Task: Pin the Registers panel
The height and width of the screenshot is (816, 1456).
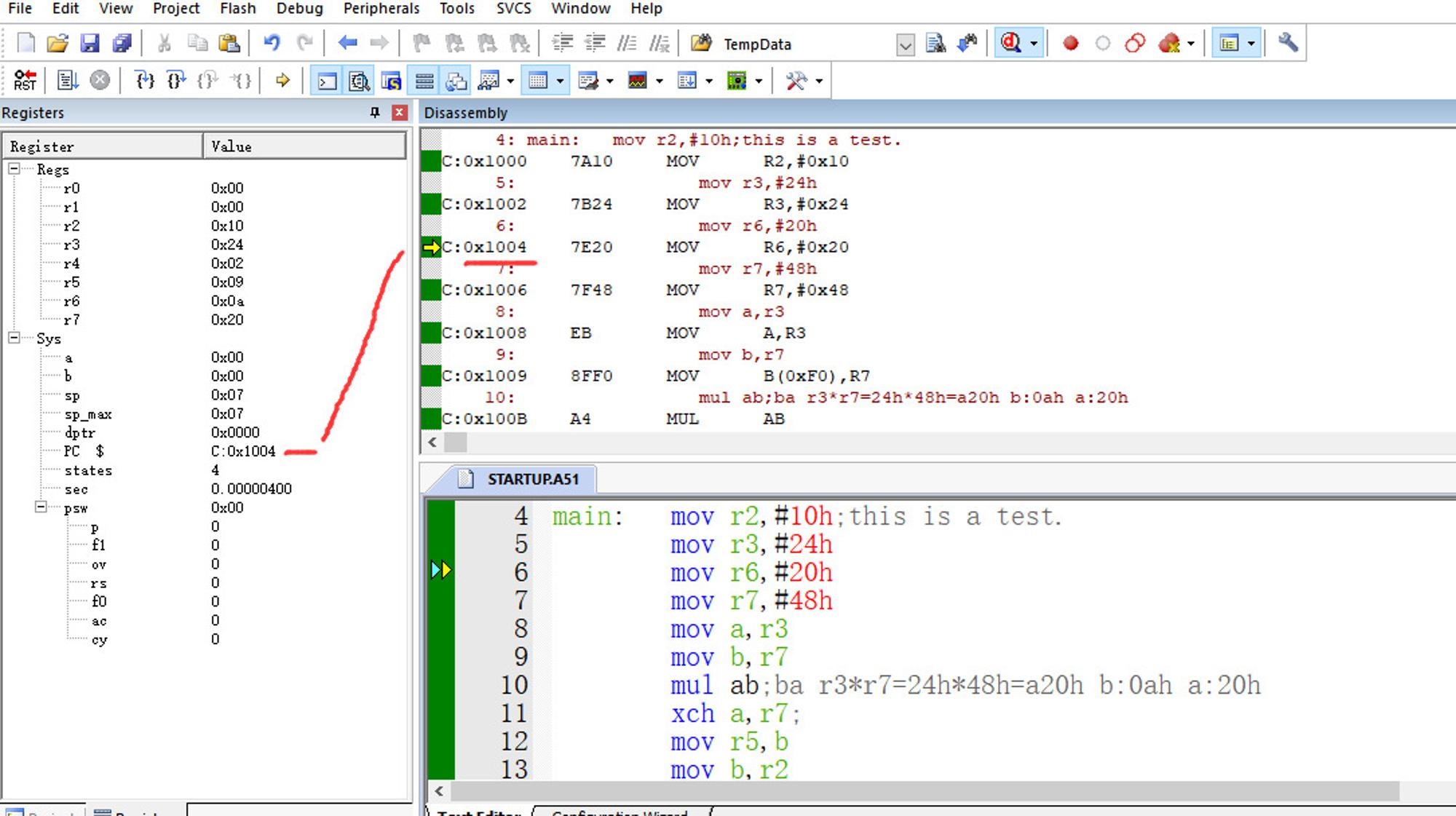Action: pyautogui.click(x=375, y=113)
